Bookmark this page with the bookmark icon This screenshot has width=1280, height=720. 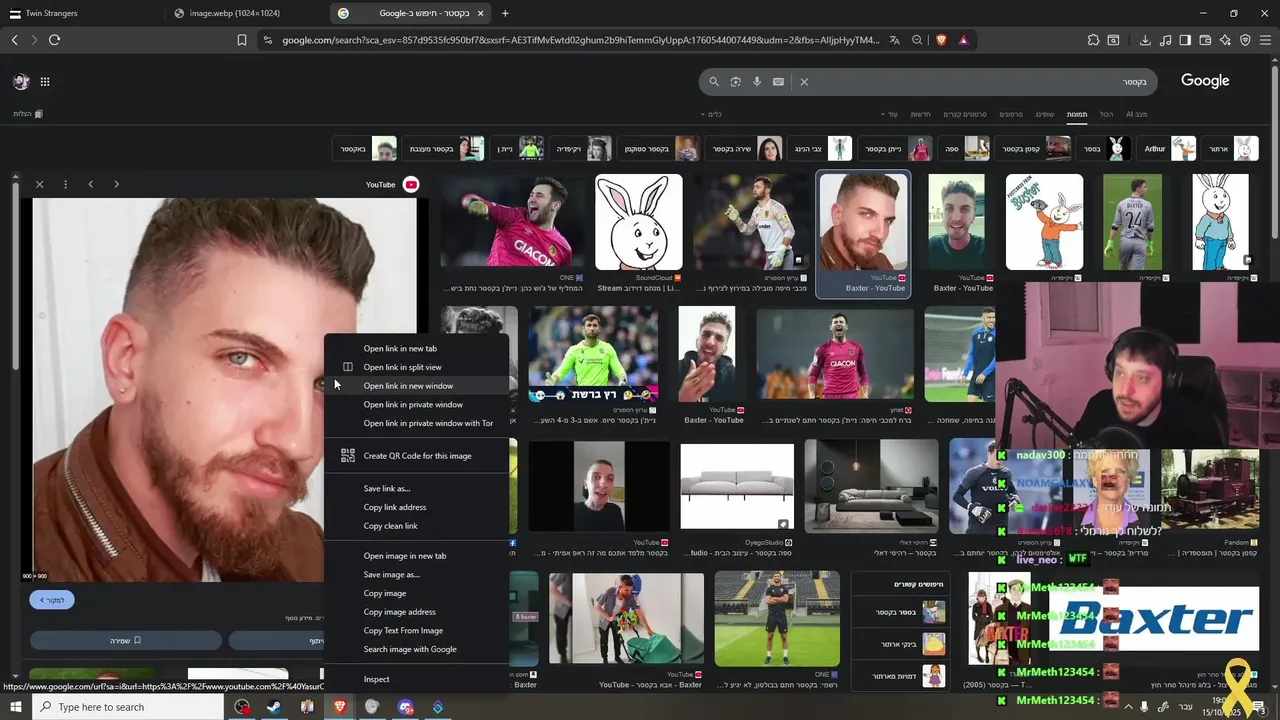pyautogui.click(x=242, y=40)
